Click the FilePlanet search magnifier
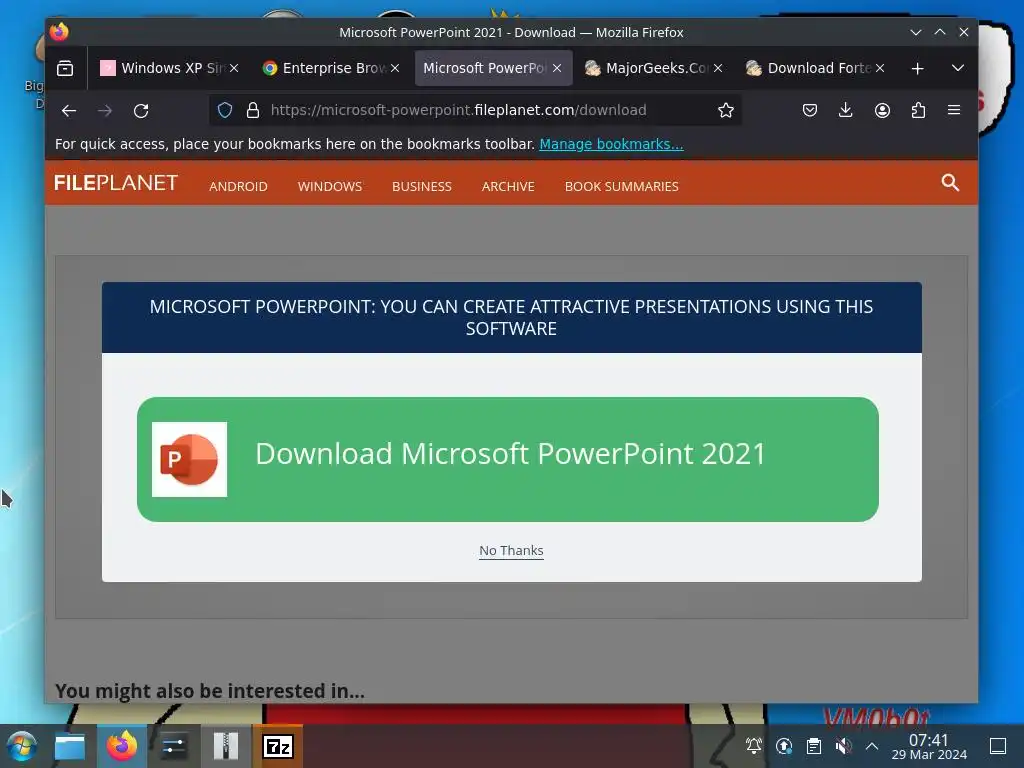 pos(950,182)
